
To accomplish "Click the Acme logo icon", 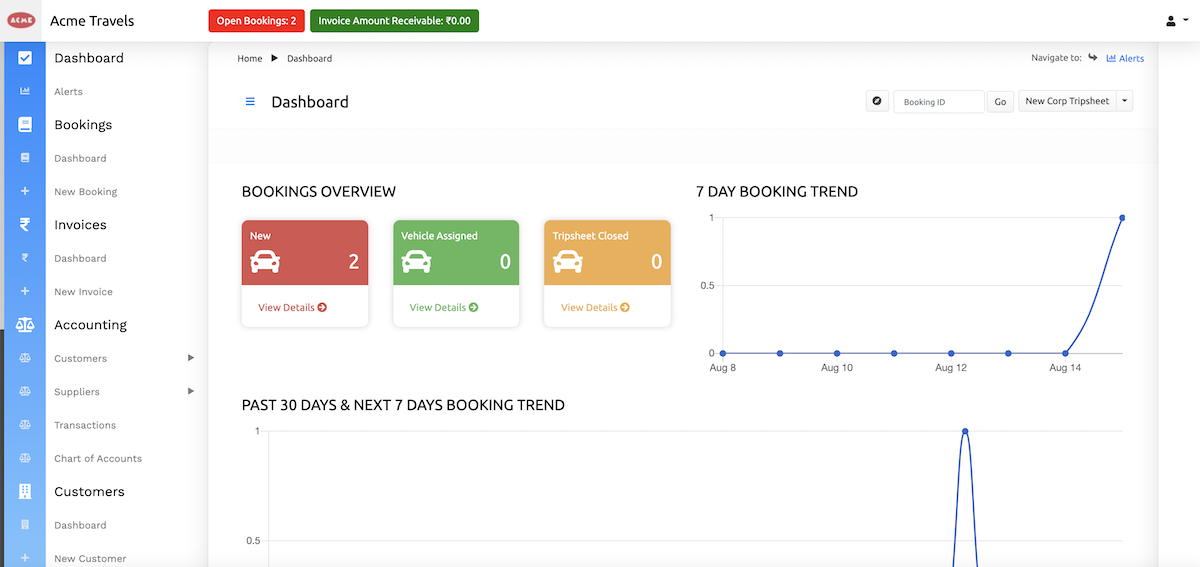I will click(x=22, y=20).
